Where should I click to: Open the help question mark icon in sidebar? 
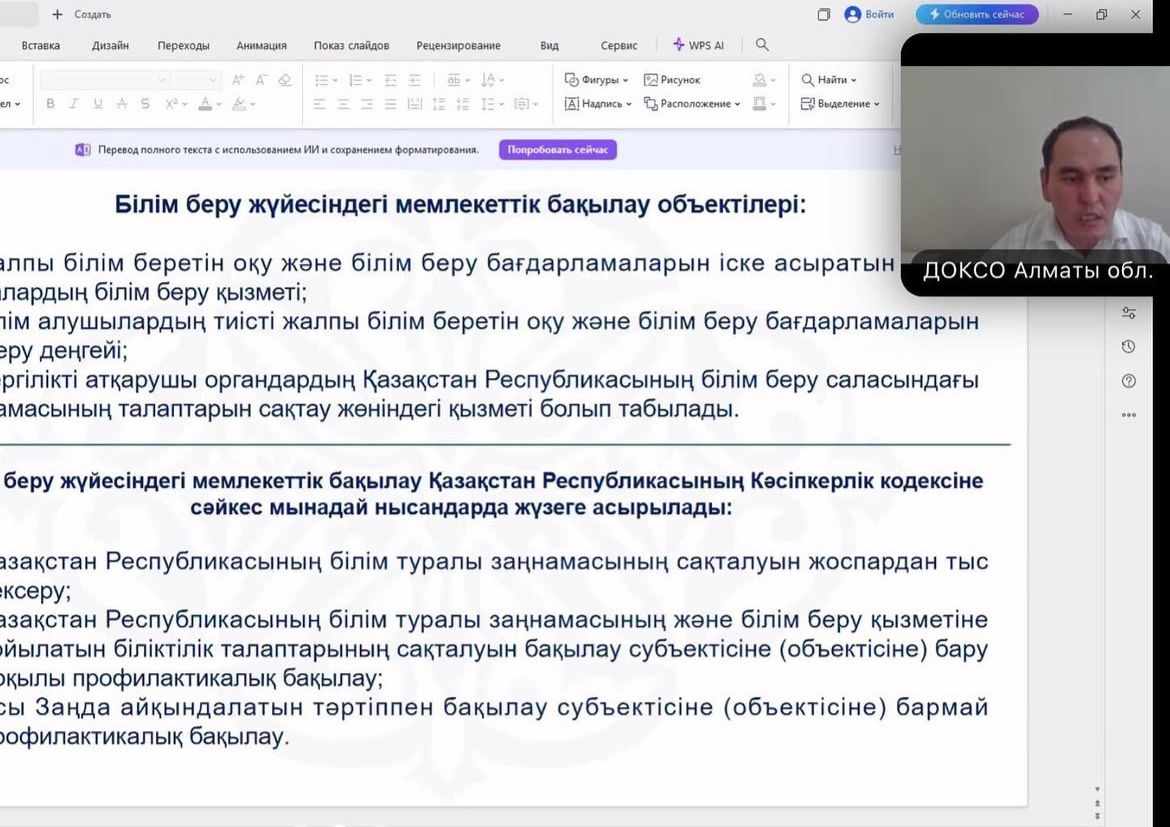tap(1129, 381)
